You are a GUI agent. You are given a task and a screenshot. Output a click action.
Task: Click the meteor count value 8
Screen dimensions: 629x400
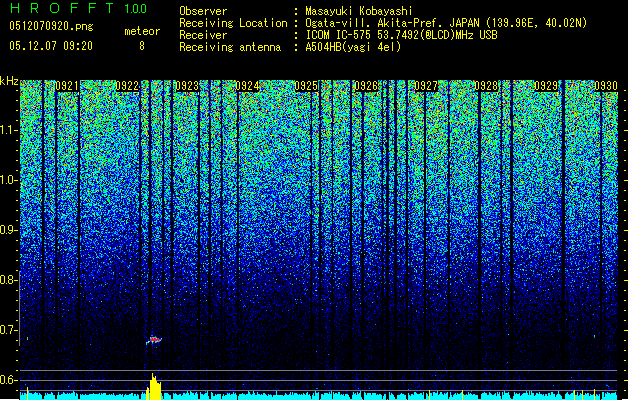click(142, 47)
